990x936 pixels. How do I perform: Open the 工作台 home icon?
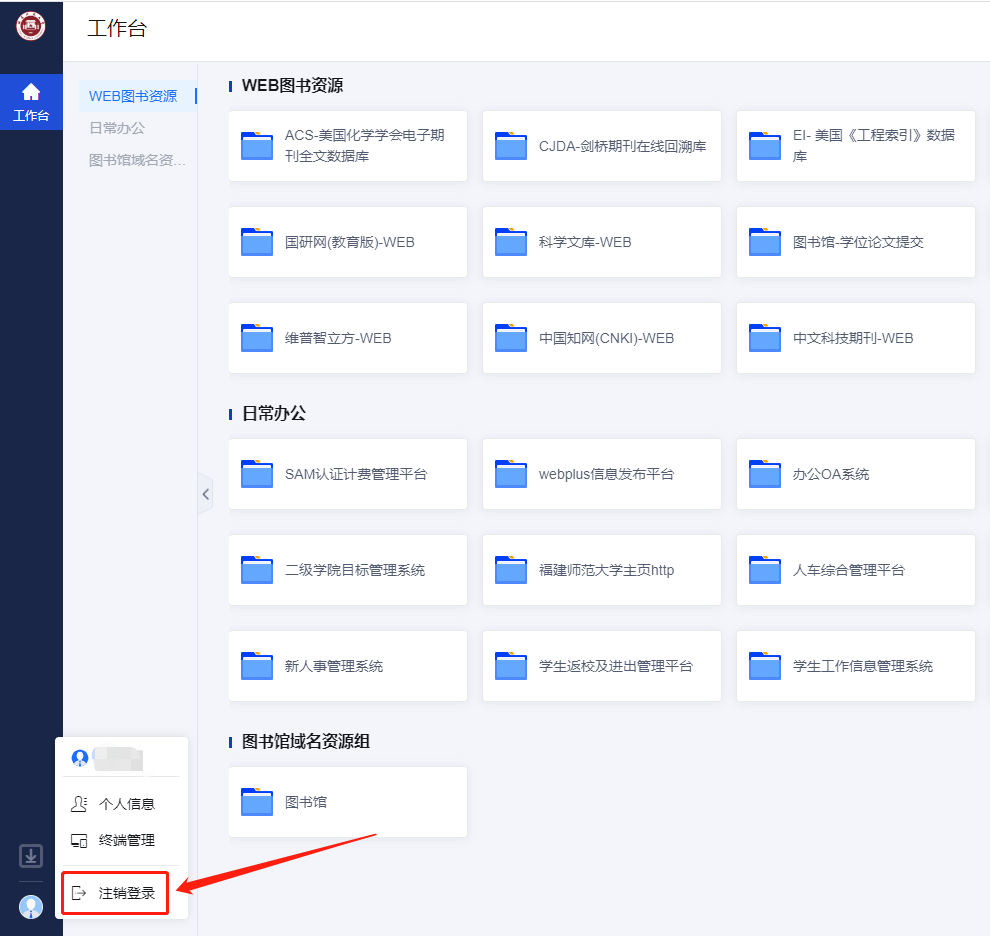(31, 102)
